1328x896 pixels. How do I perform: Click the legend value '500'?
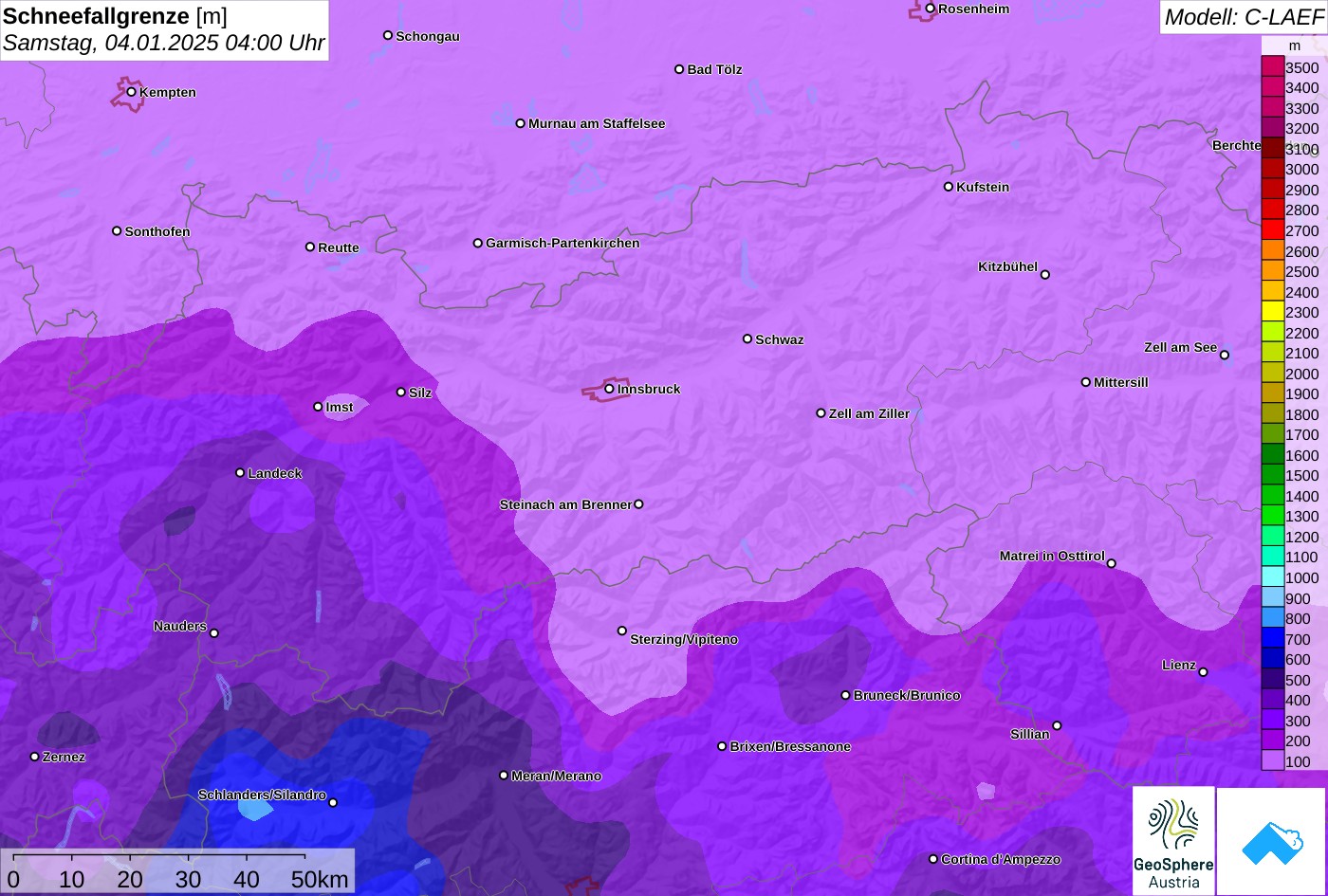pyautogui.click(x=1298, y=680)
